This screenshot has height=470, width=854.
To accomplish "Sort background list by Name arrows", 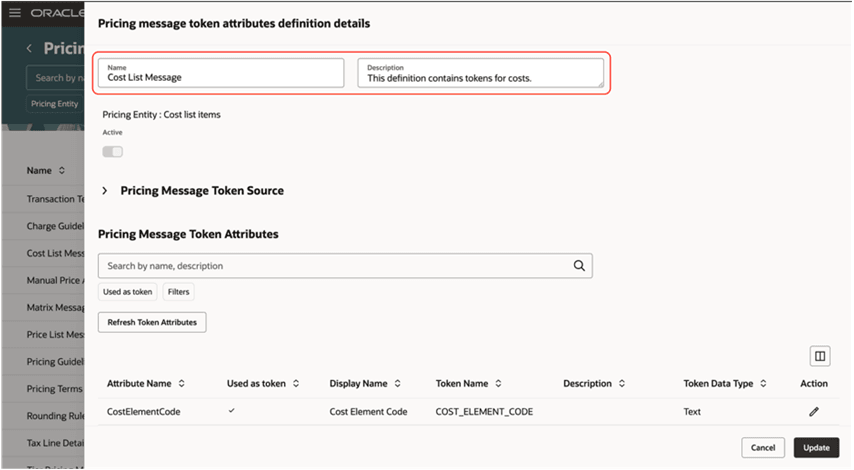I will point(62,170).
